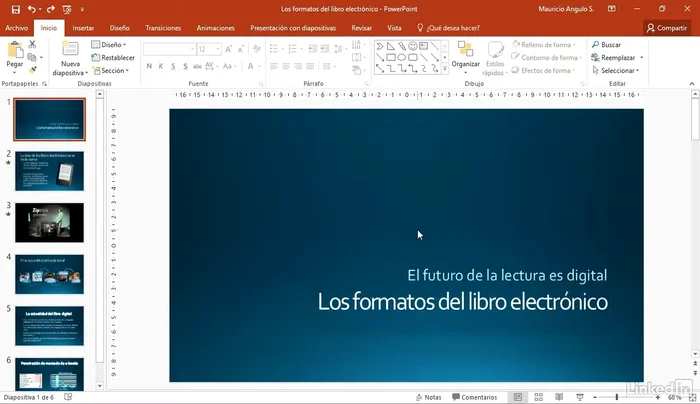This screenshot has height=404, width=700.
Task: Expand the Seleccionar dropdown
Action: click(x=616, y=71)
